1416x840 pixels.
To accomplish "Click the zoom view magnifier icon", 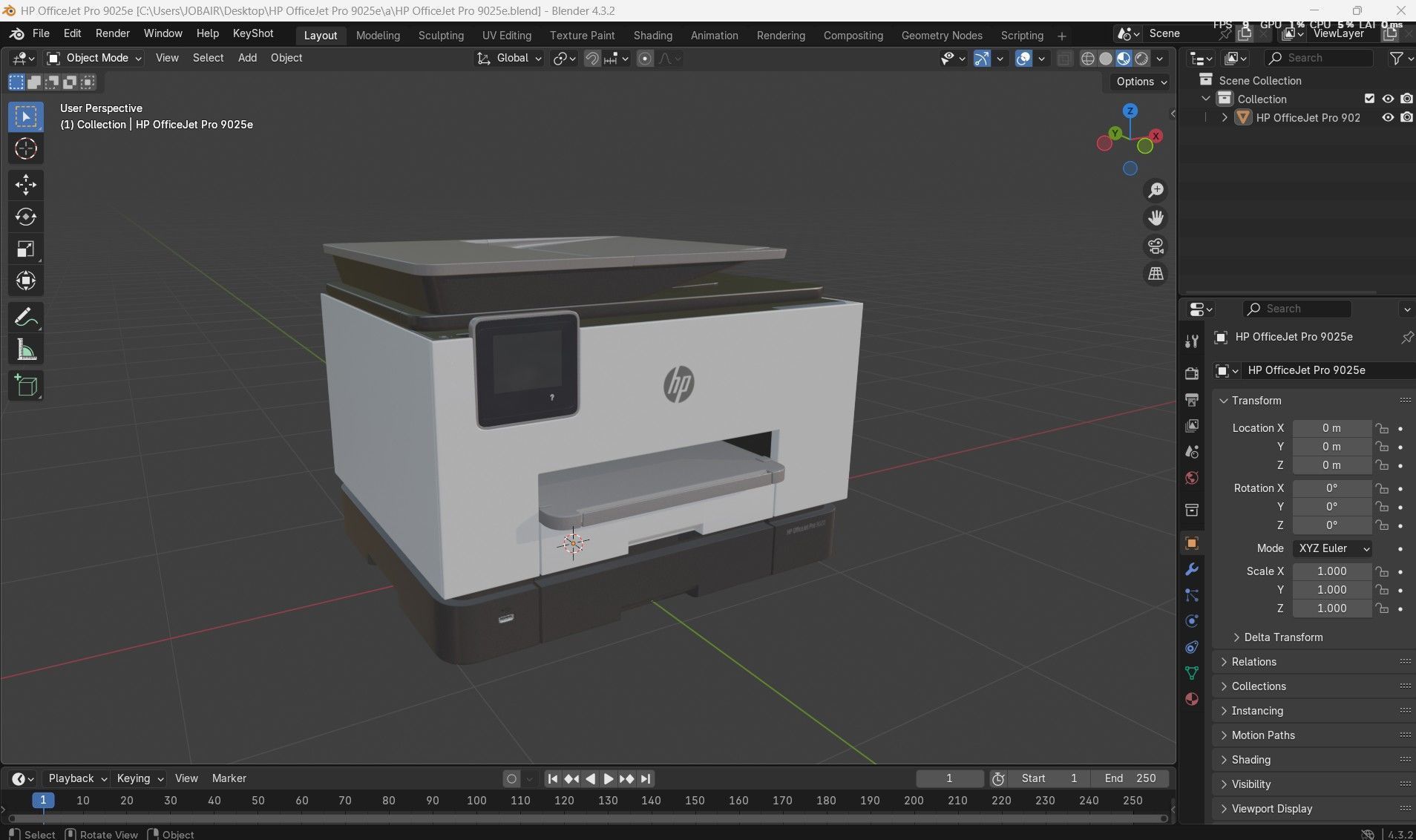I will tap(1156, 191).
